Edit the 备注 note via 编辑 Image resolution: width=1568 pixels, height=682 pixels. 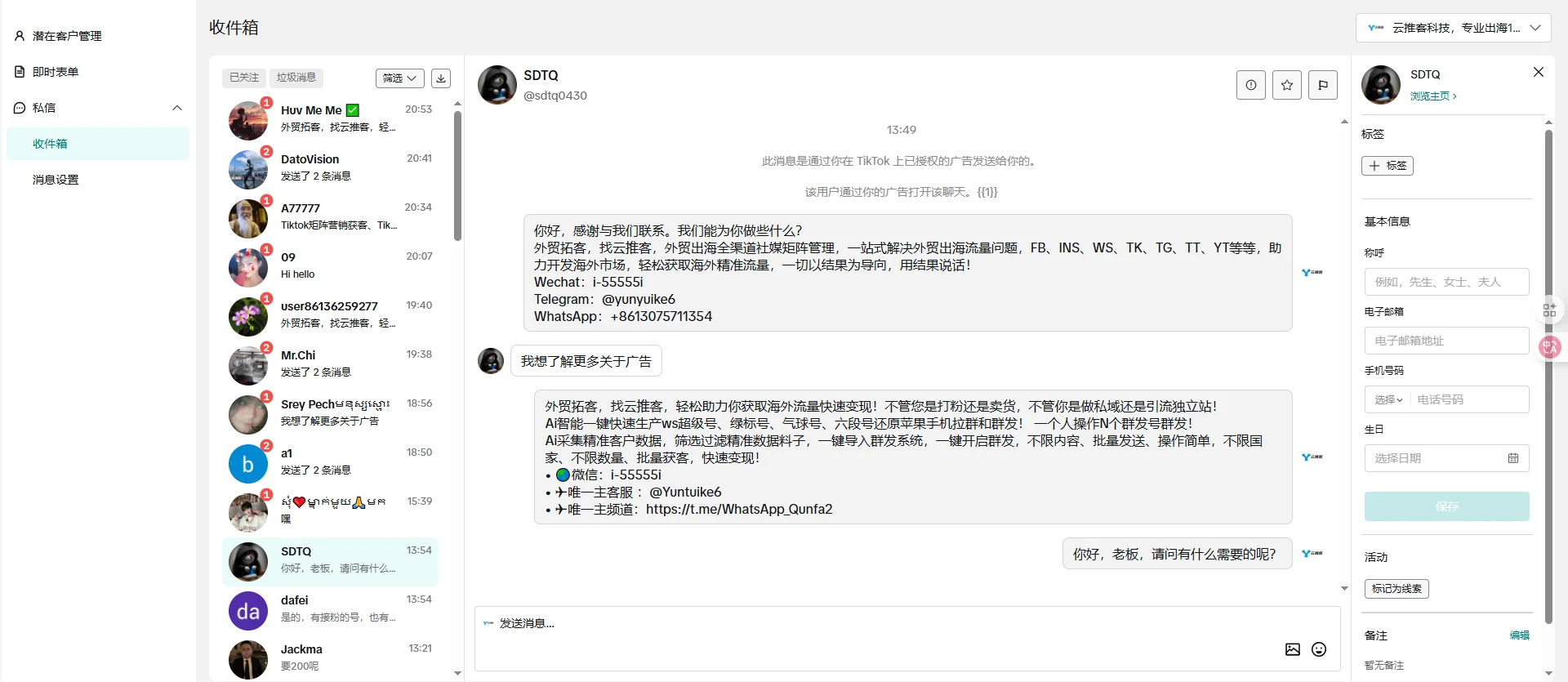click(x=1520, y=635)
